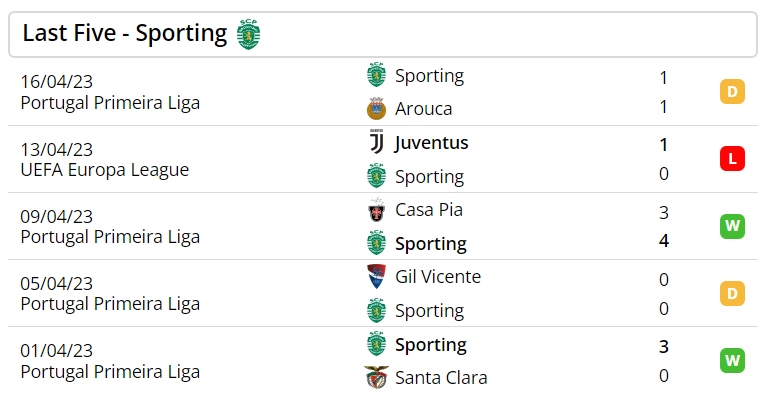Select the UEFA Europa League competition text
Image resolution: width=770 pixels, height=400 pixels.
(x=105, y=170)
